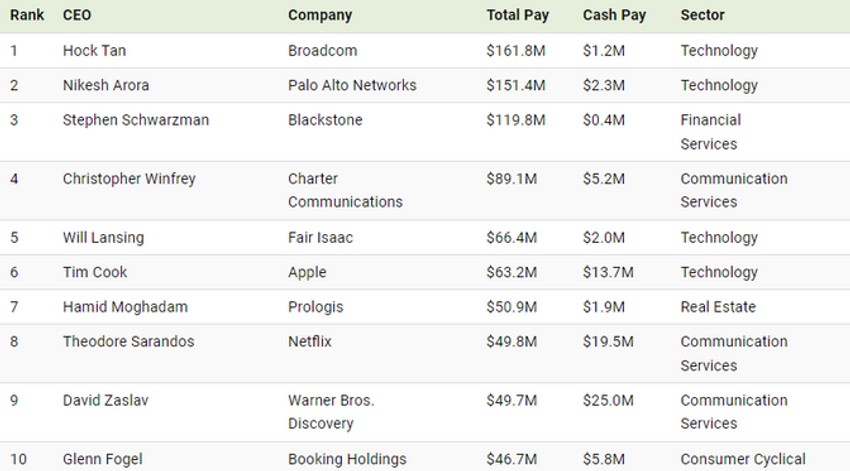Select the Palo Alto Networks company cell
Viewport: 850px width, 471px height.
point(352,85)
